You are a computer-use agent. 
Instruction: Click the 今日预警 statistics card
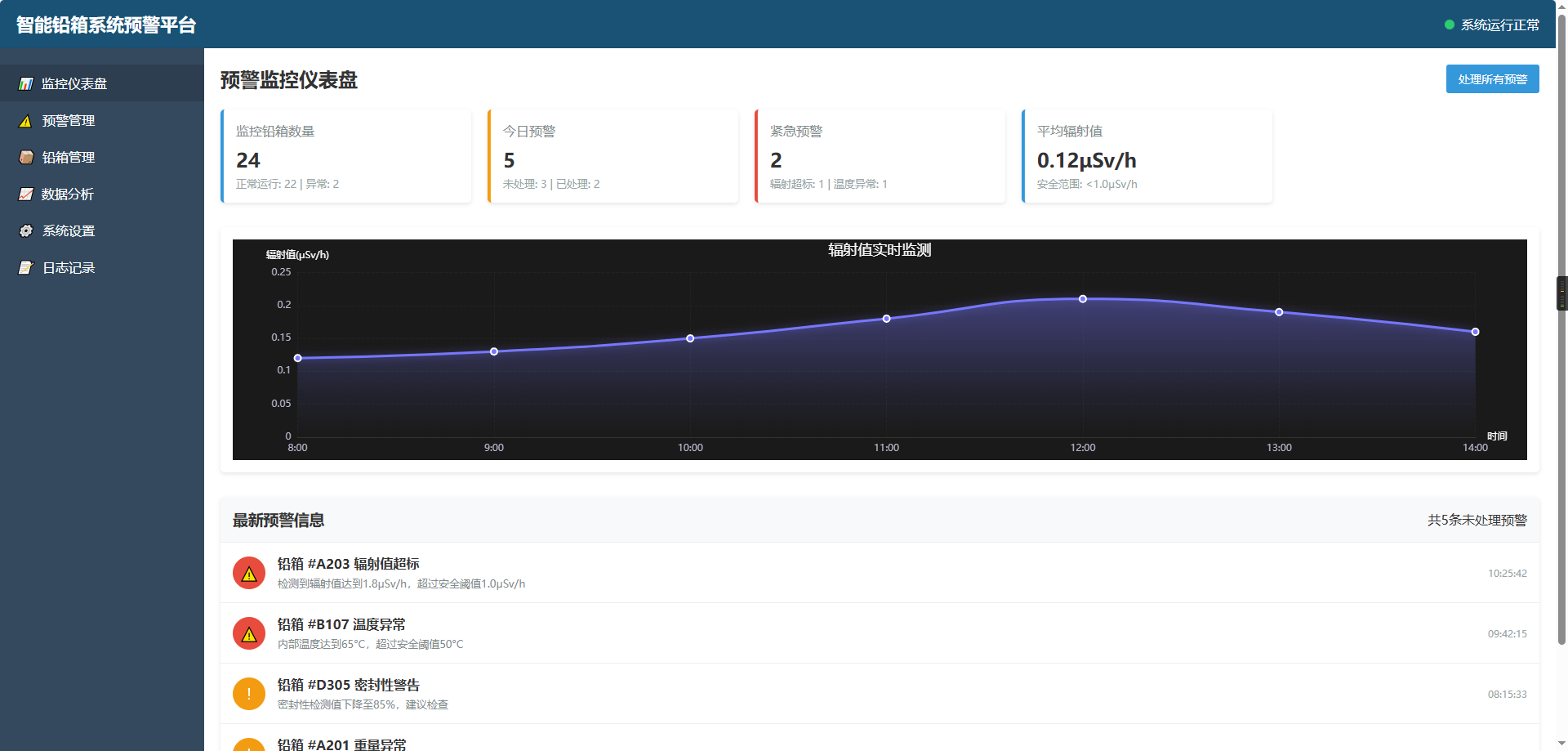point(612,156)
